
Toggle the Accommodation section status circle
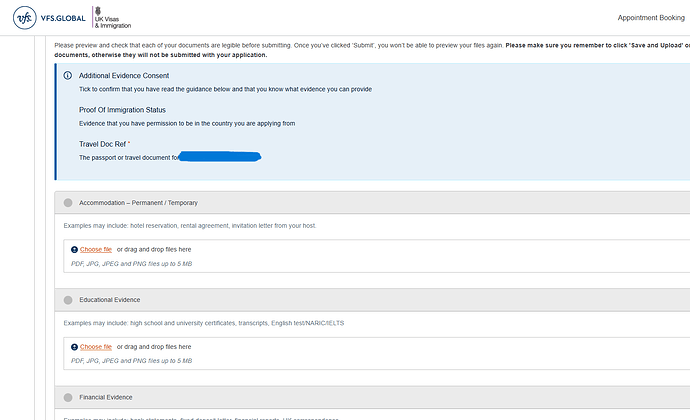click(68, 202)
